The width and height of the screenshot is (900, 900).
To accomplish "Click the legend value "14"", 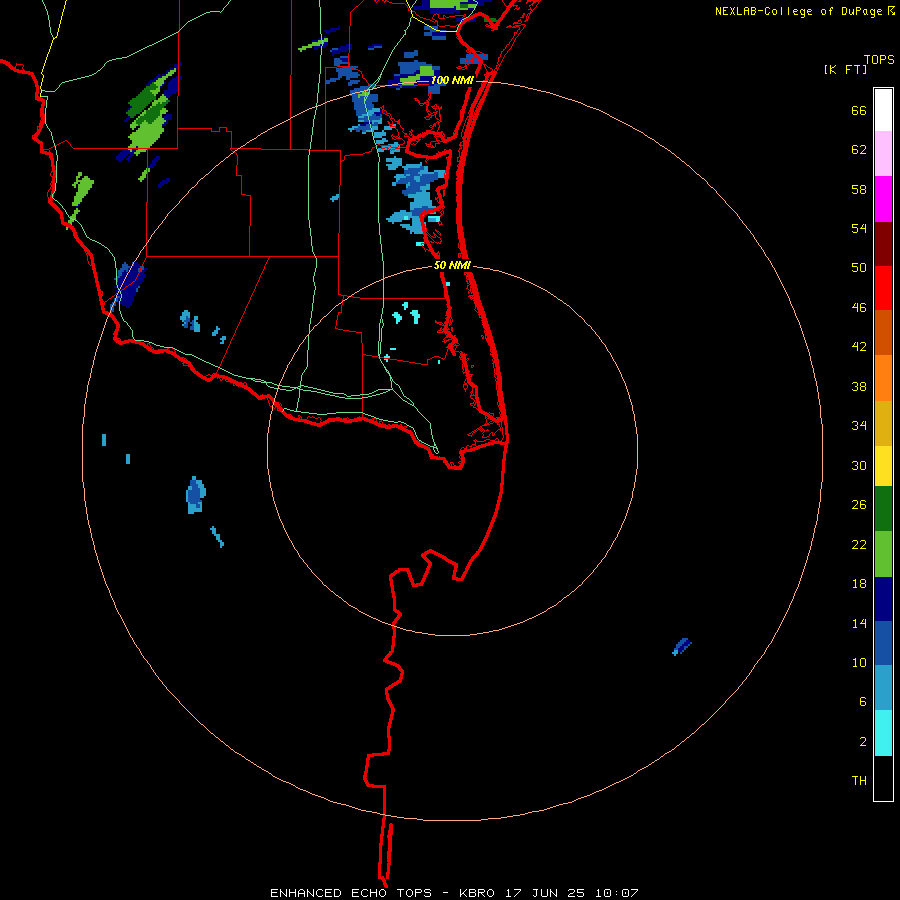I will click(859, 623).
